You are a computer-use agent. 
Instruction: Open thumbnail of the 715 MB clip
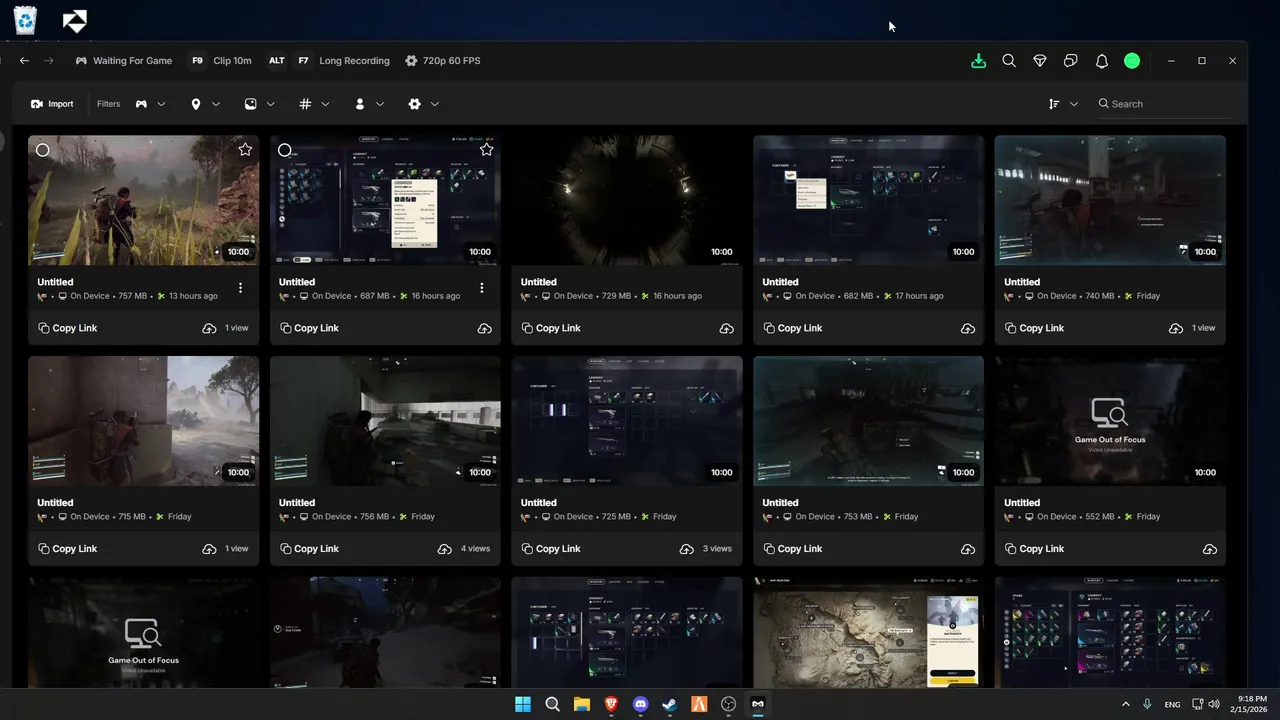pos(143,421)
